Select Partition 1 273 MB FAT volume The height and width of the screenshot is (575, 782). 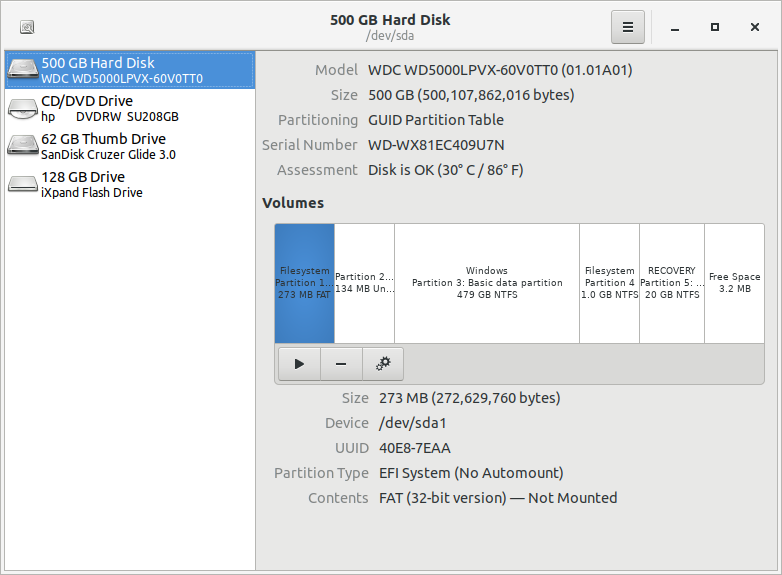tap(304, 283)
